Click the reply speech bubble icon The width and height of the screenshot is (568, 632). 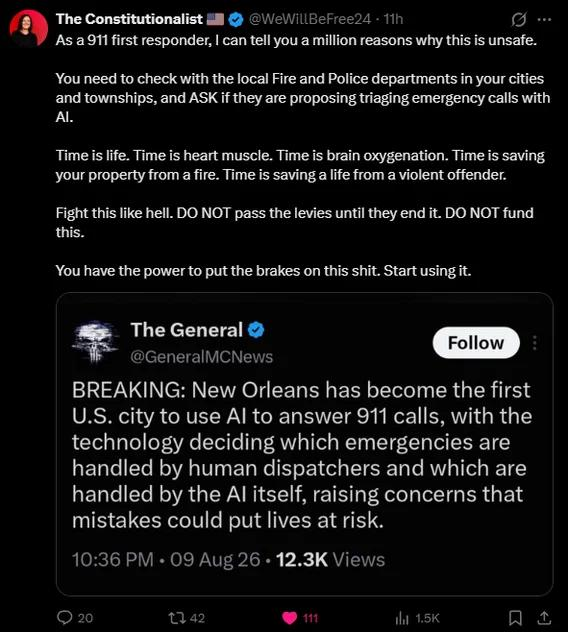click(64, 617)
